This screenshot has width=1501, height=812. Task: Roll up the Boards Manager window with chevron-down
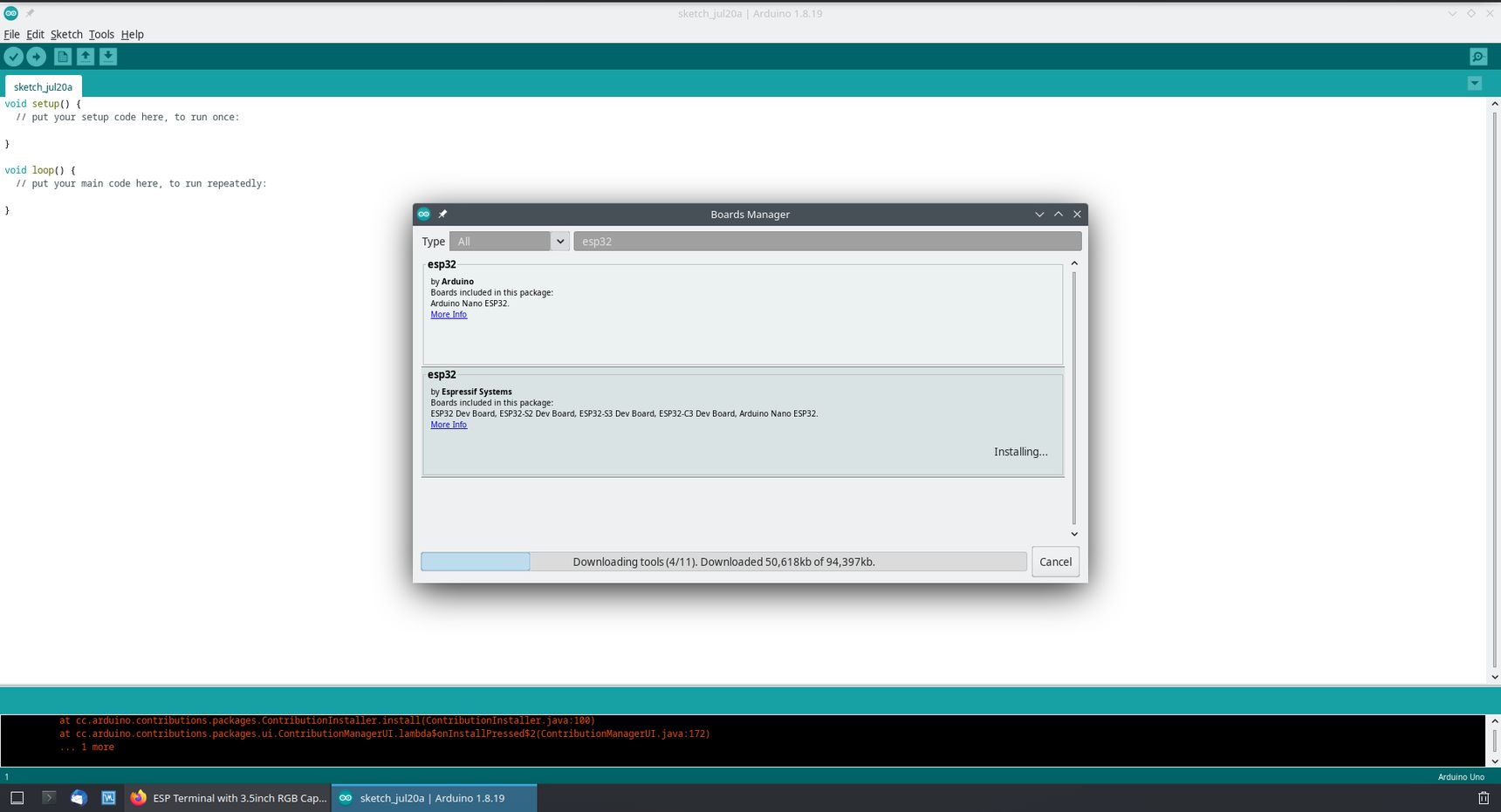[1039, 215]
